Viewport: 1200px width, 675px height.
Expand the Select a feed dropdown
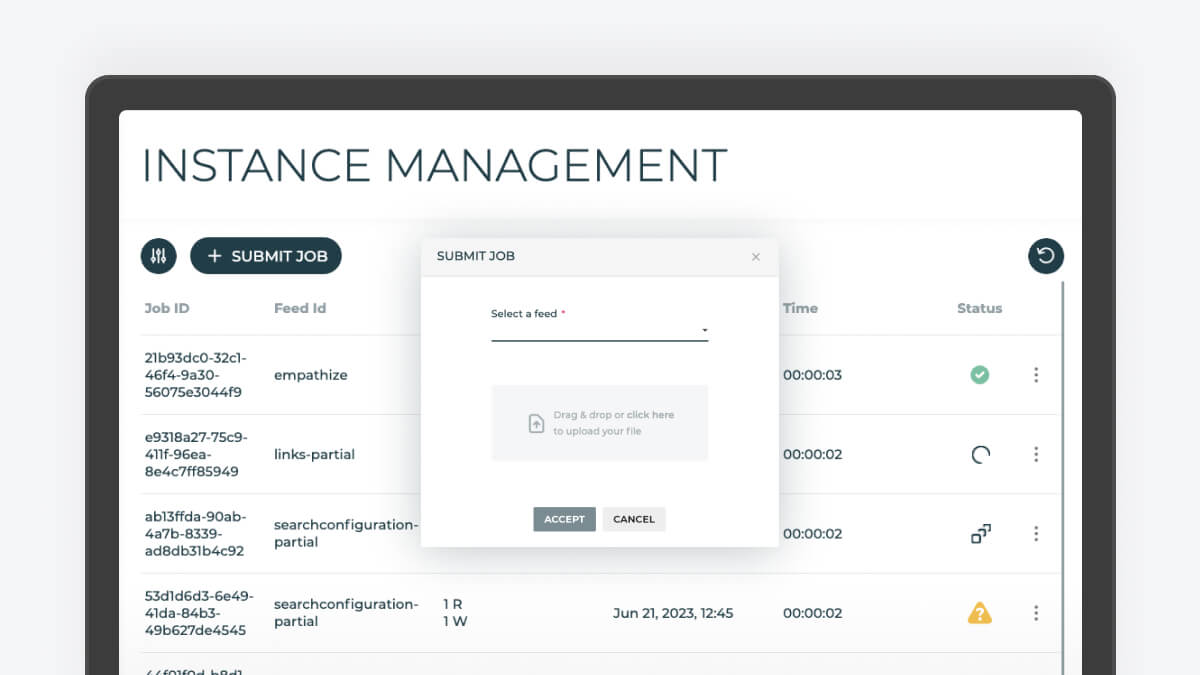click(599, 330)
